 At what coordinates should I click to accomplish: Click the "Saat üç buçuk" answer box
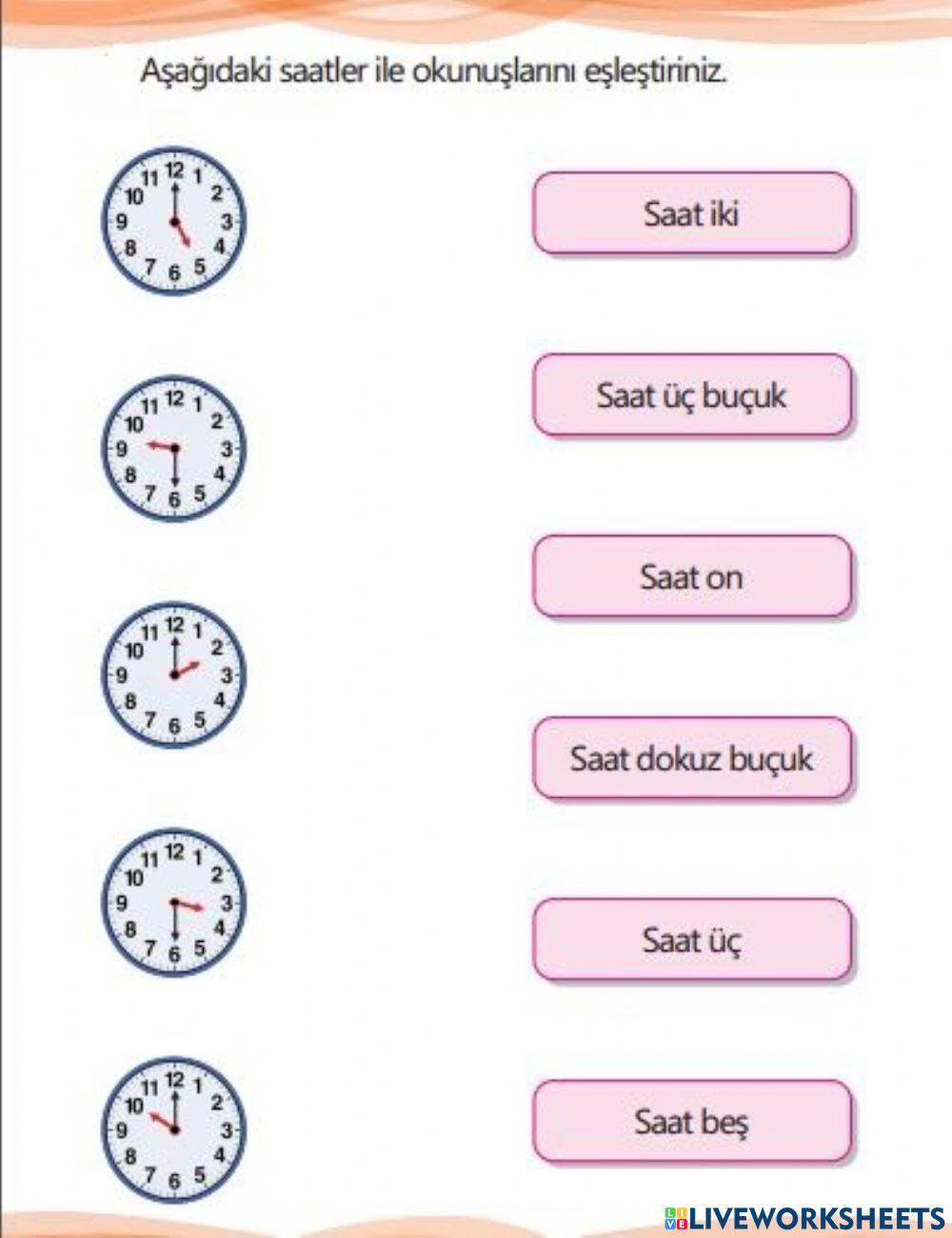point(691,395)
